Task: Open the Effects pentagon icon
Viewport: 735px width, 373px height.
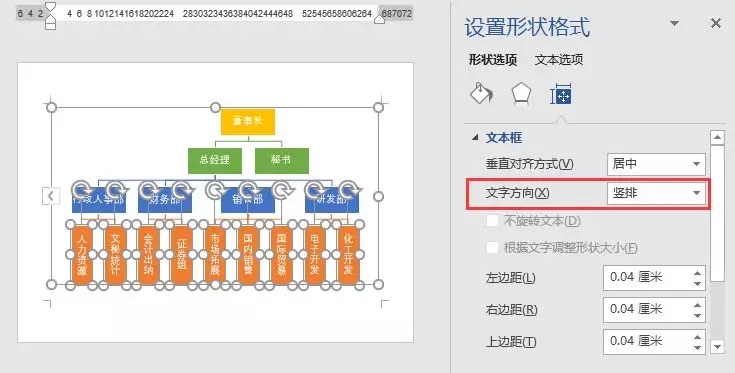Action: [x=521, y=93]
